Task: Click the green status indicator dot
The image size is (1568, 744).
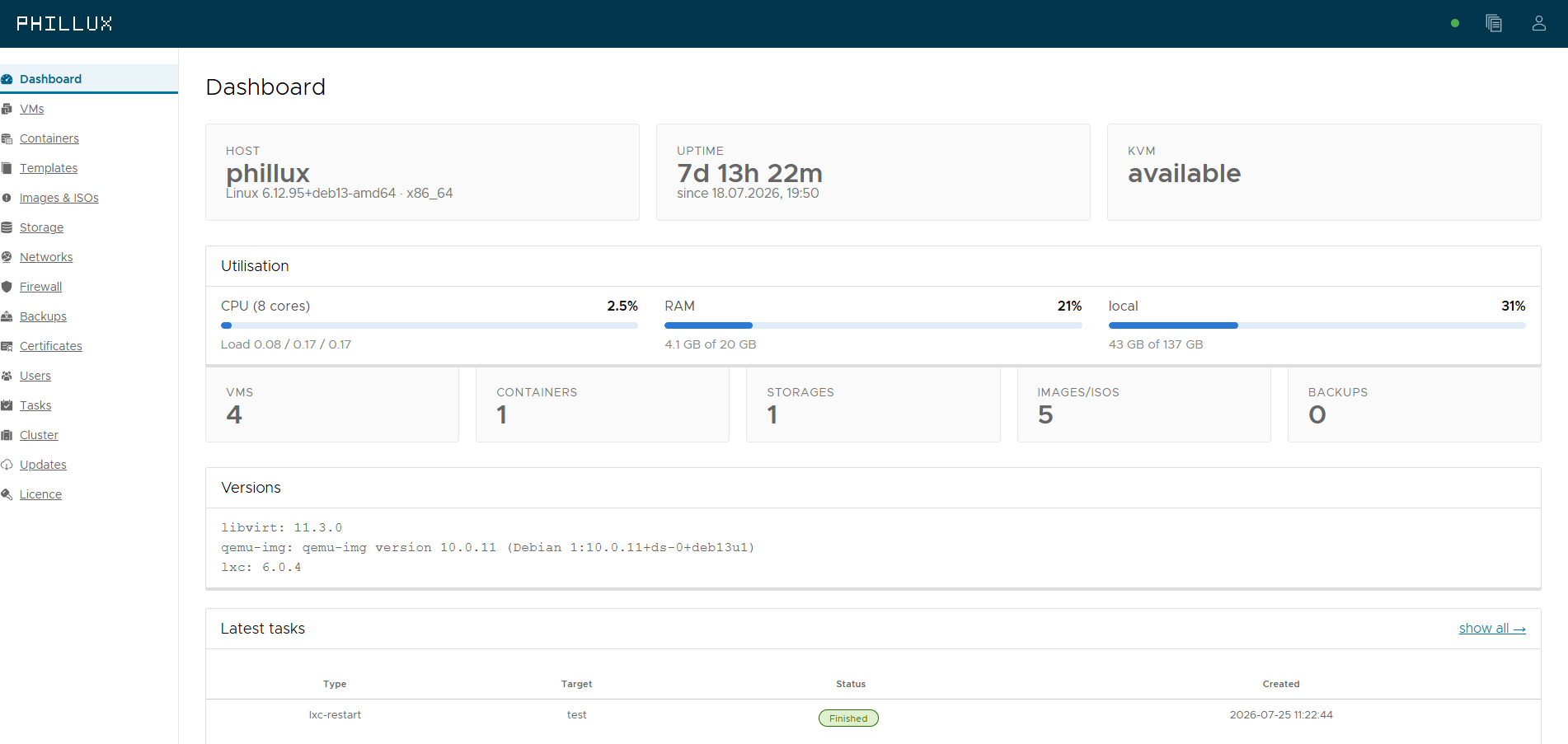Action: (x=1455, y=23)
